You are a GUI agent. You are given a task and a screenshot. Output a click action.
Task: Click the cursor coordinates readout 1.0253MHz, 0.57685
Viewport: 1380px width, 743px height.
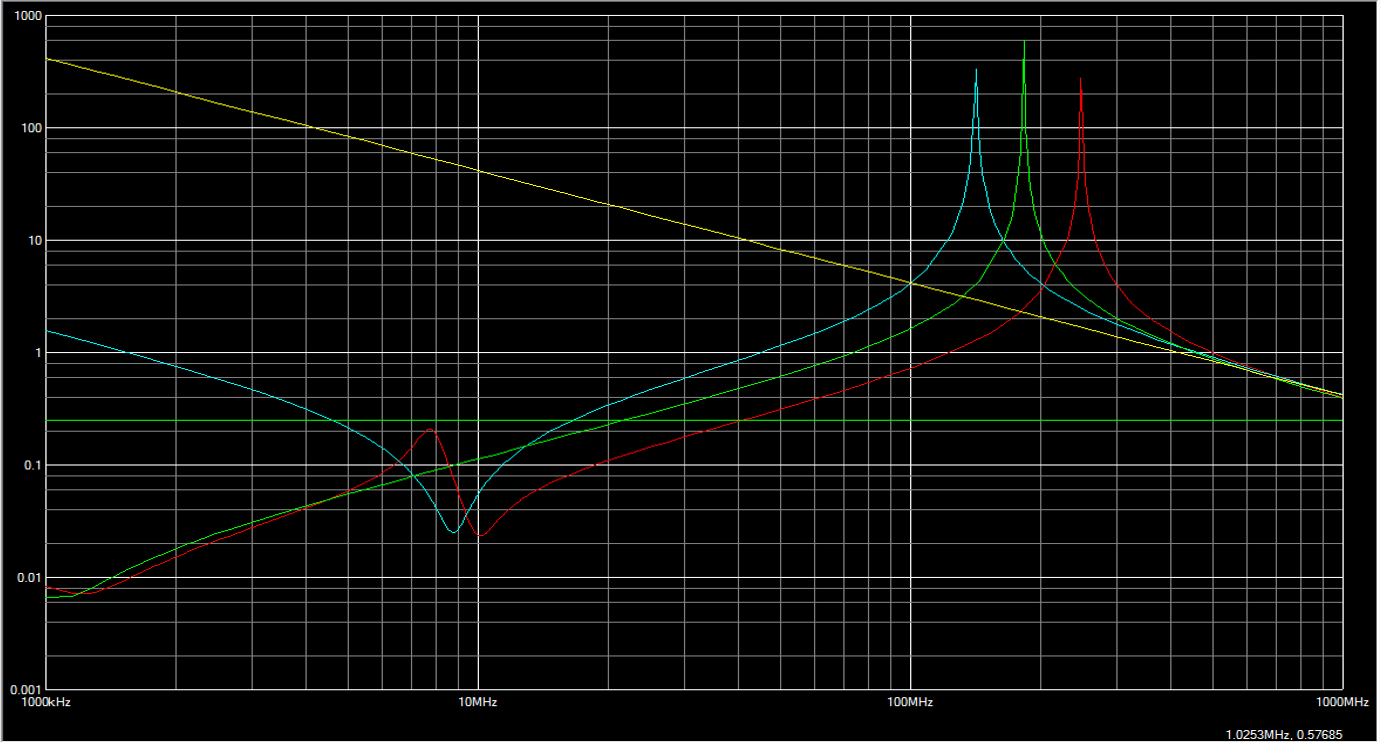point(1284,735)
